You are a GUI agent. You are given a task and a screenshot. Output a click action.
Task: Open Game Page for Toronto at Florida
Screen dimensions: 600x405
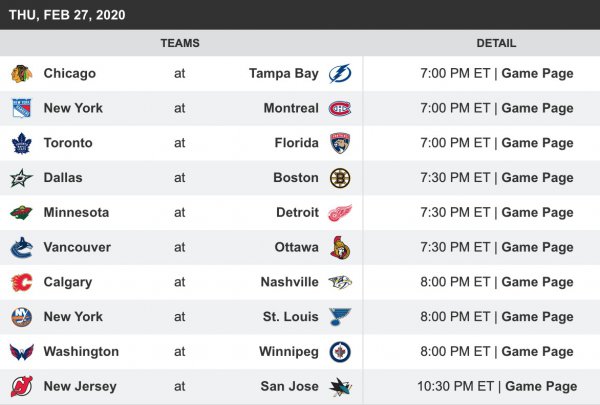pyautogui.click(x=537, y=143)
